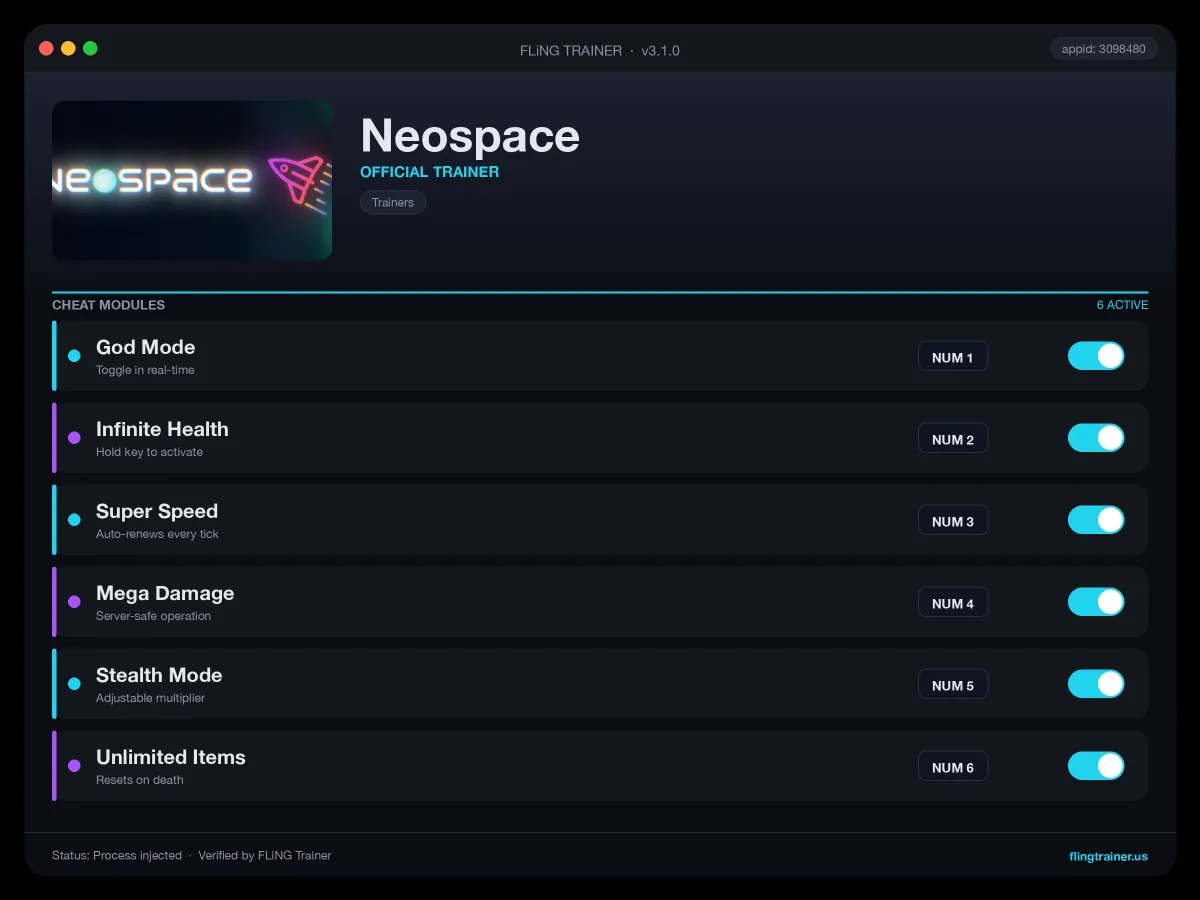Toggle off Super Speed cheat
The height and width of the screenshot is (900, 1200).
1096,520
